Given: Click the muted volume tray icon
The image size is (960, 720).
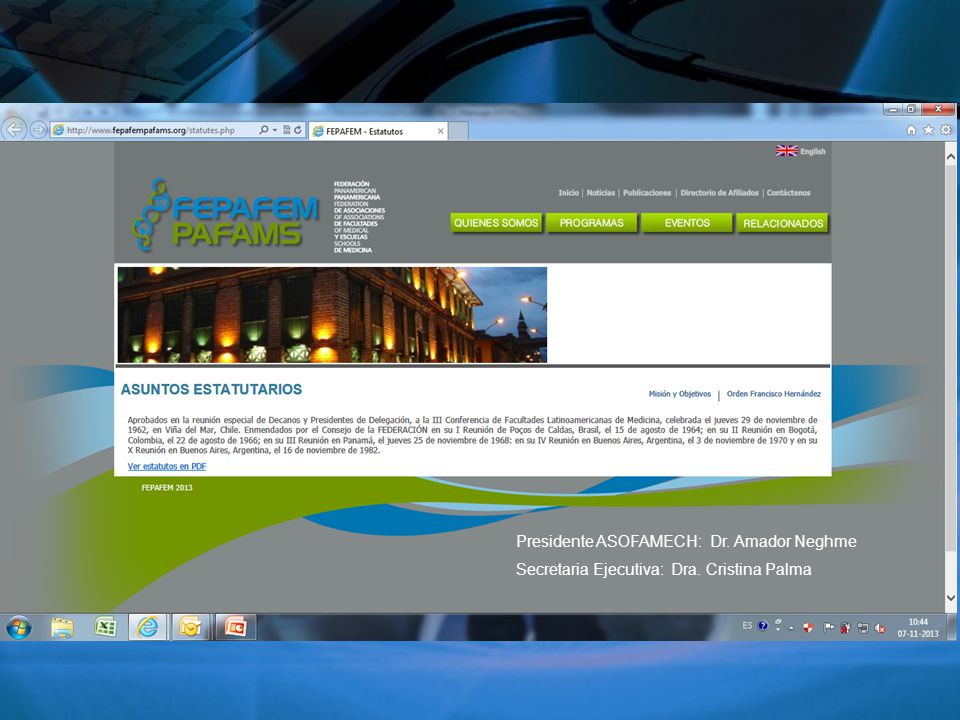Looking at the screenshot, I should [880, 628].
